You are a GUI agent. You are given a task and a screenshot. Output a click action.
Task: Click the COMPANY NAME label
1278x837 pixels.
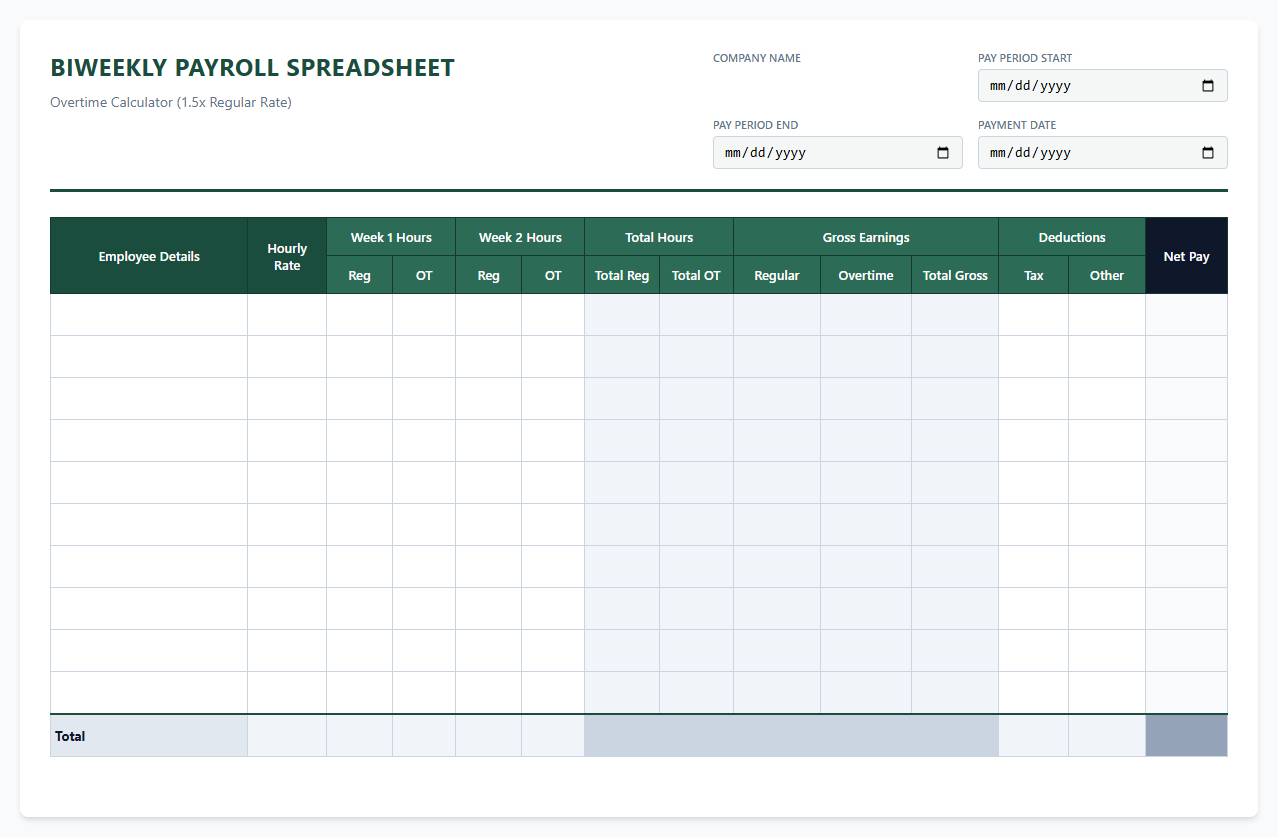tap(757, 58)
